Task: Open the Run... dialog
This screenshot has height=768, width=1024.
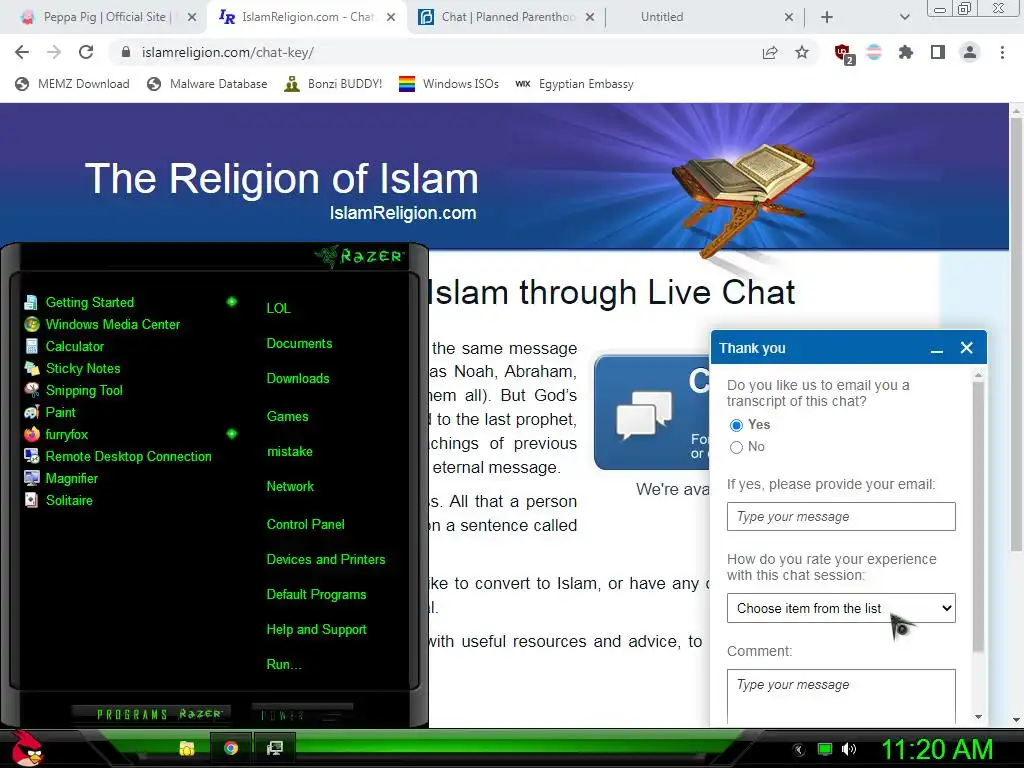Action: click(283, 665)
